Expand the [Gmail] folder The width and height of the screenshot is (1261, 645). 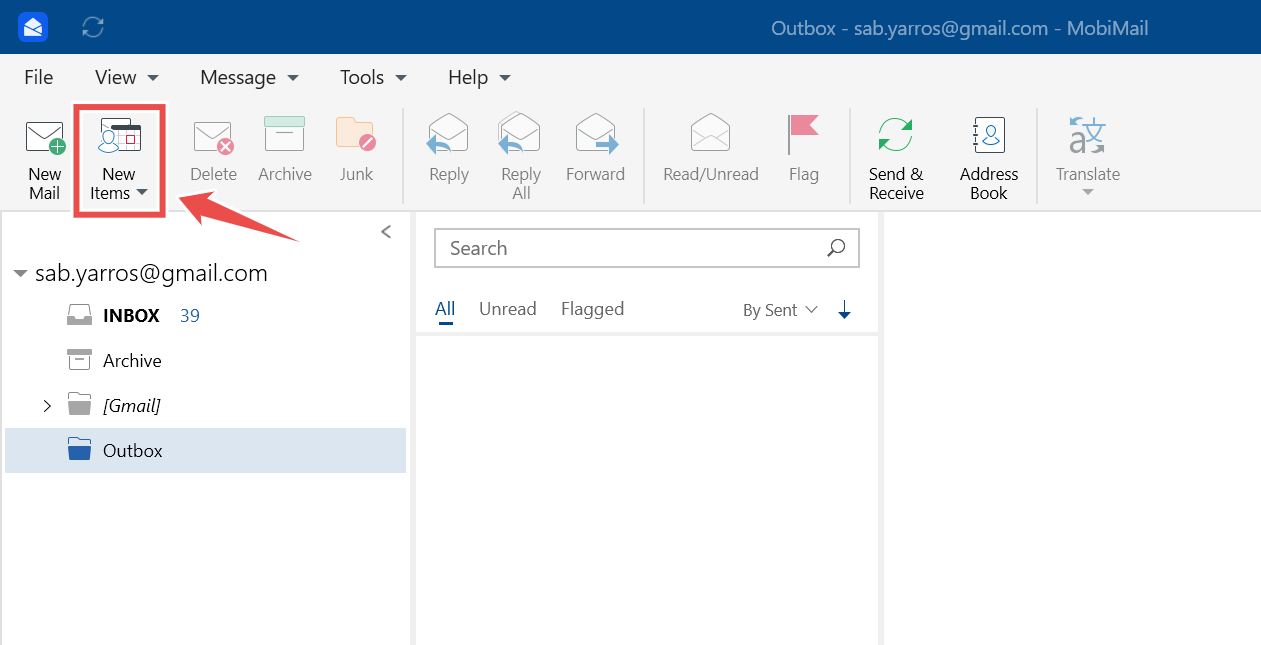(x=46, y=406)
